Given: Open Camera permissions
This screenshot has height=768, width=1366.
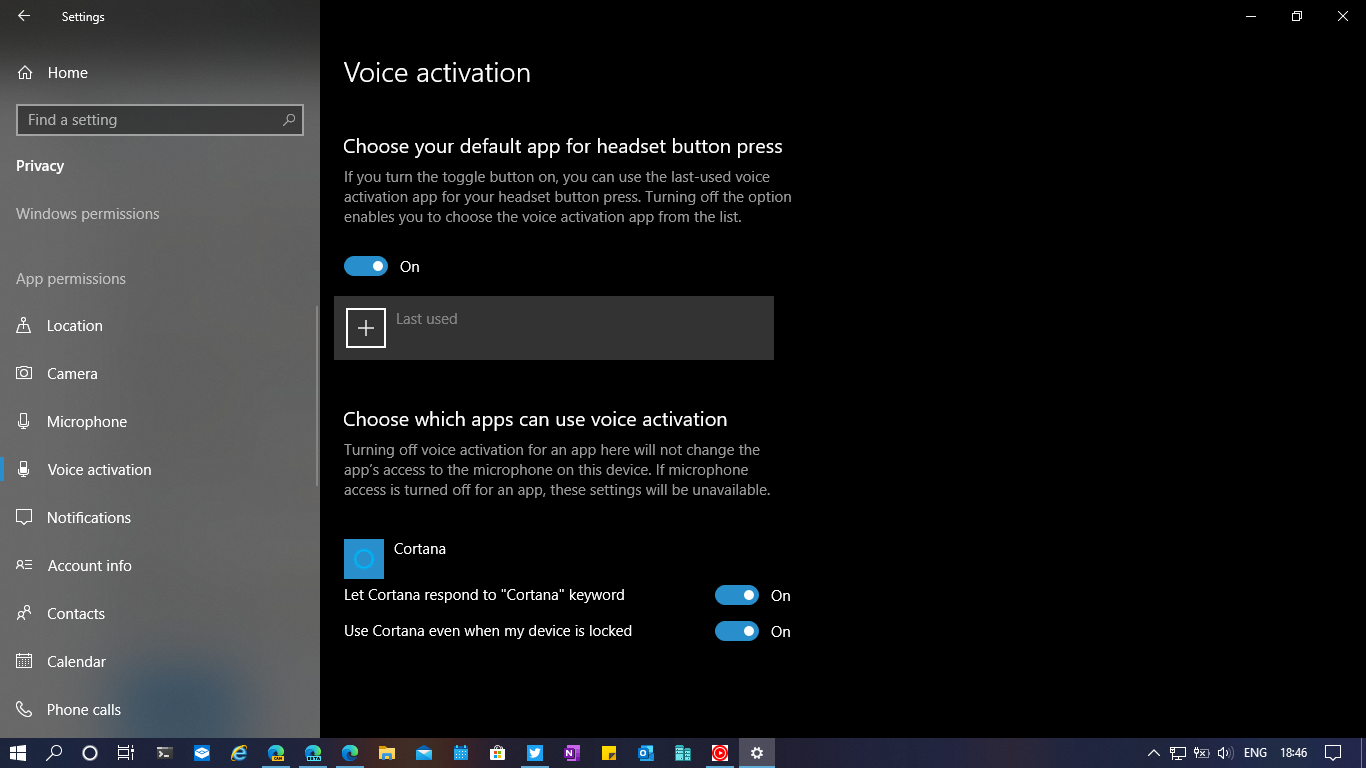Looking at the screenshot, I should (160, 374).
